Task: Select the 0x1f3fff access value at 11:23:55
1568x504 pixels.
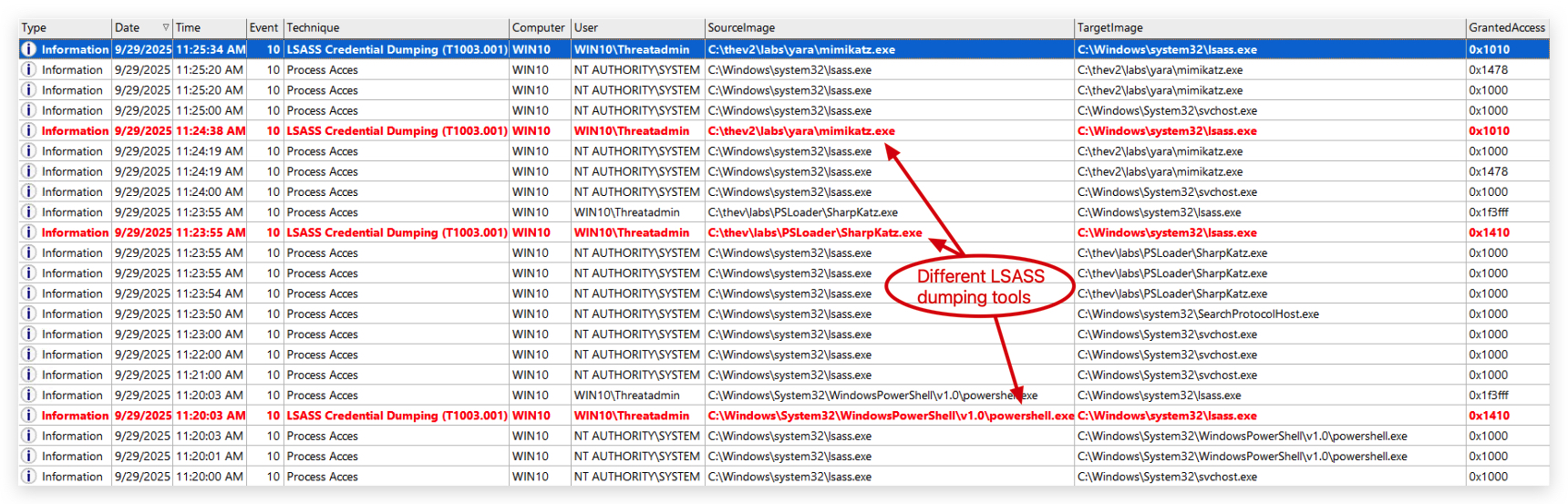Action: point(1489,212)
